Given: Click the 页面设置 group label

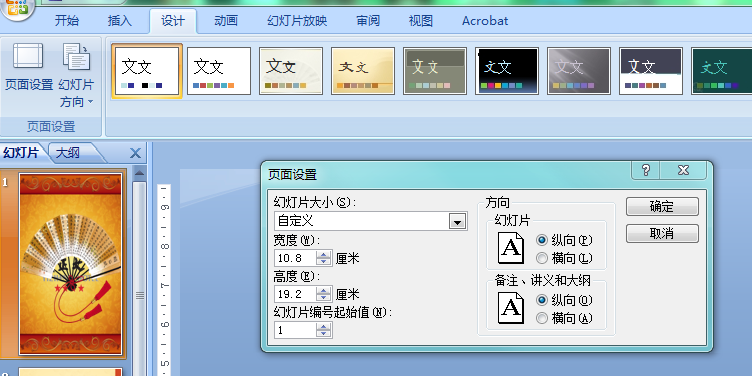Looking at the screenshot, I should [51, 127].
